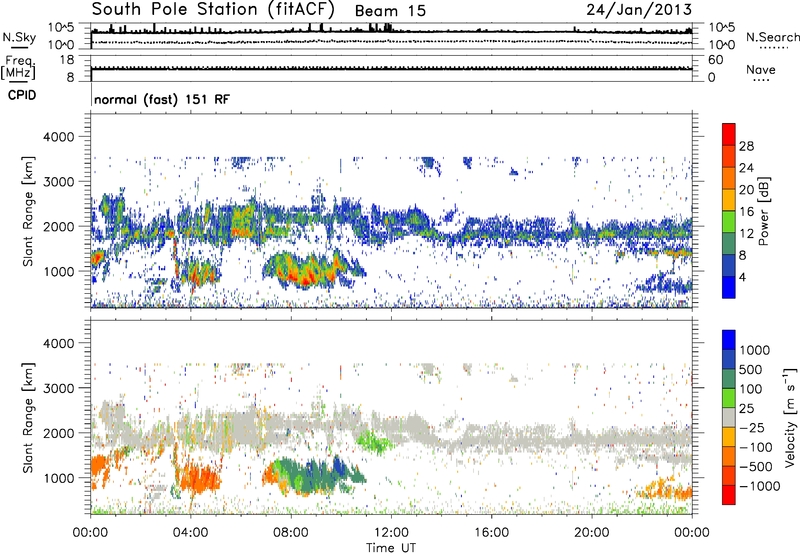
Task: Click the red bottom segment of the velocity color bar
Action: 729,495
